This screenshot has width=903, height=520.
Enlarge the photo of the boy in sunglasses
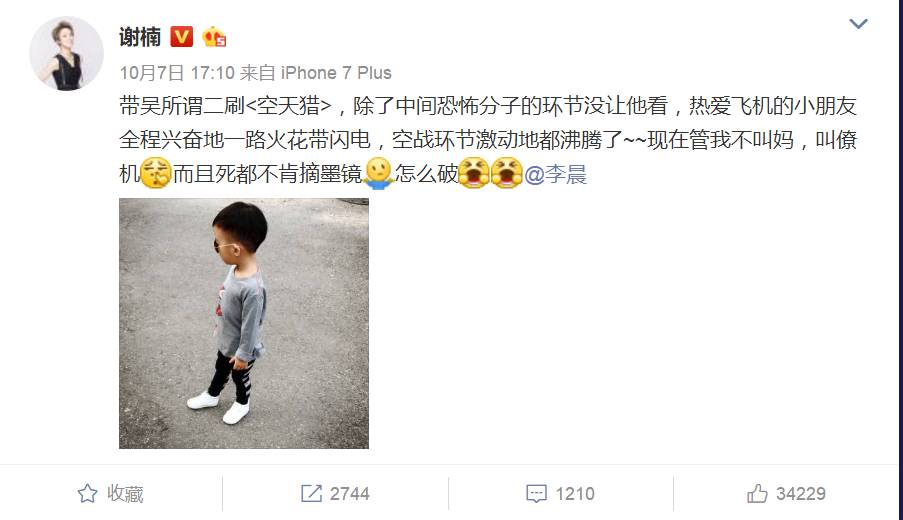point(244,324)
